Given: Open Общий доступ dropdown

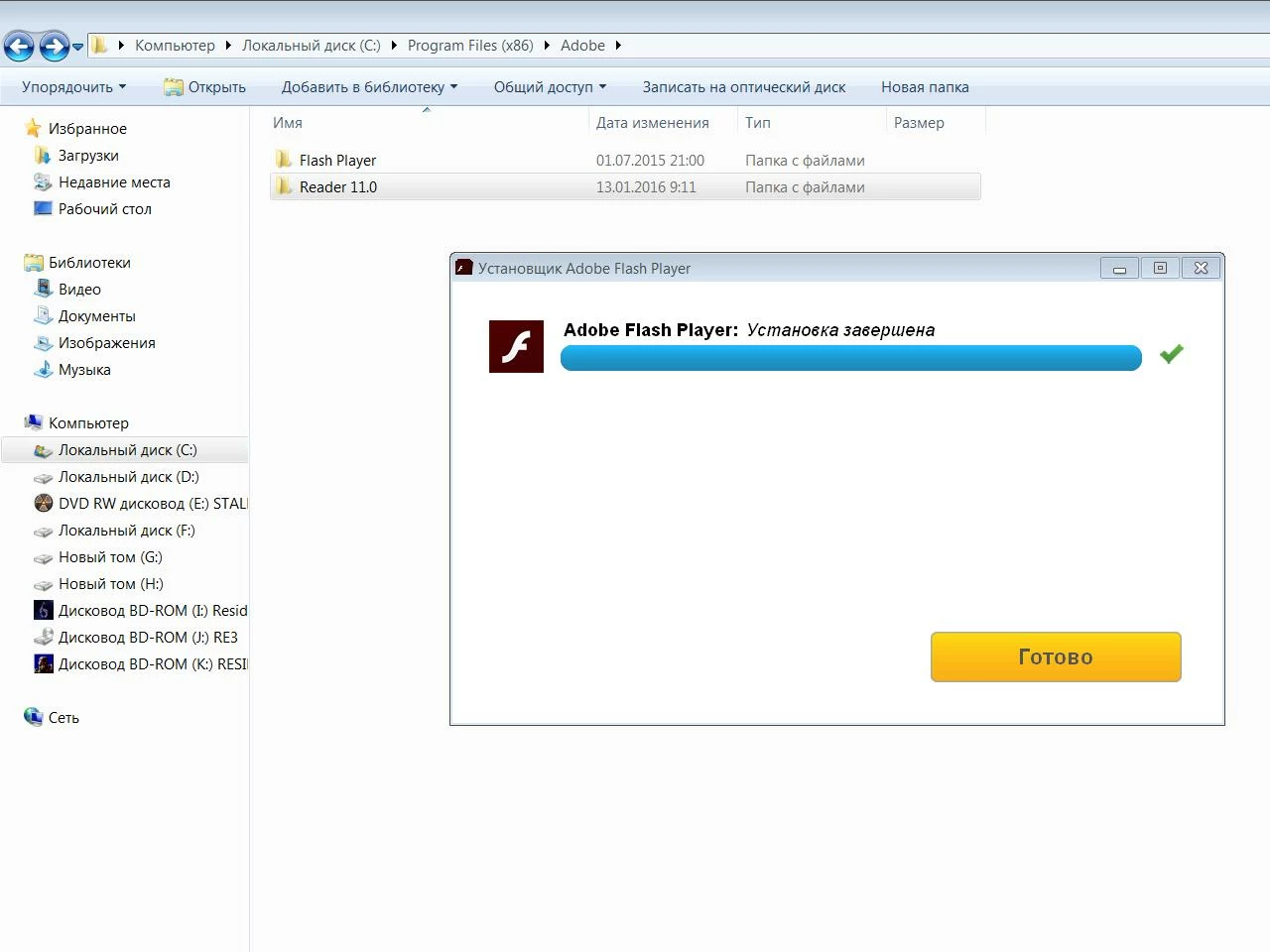Looking at the screenshot, I should point(550,87).
